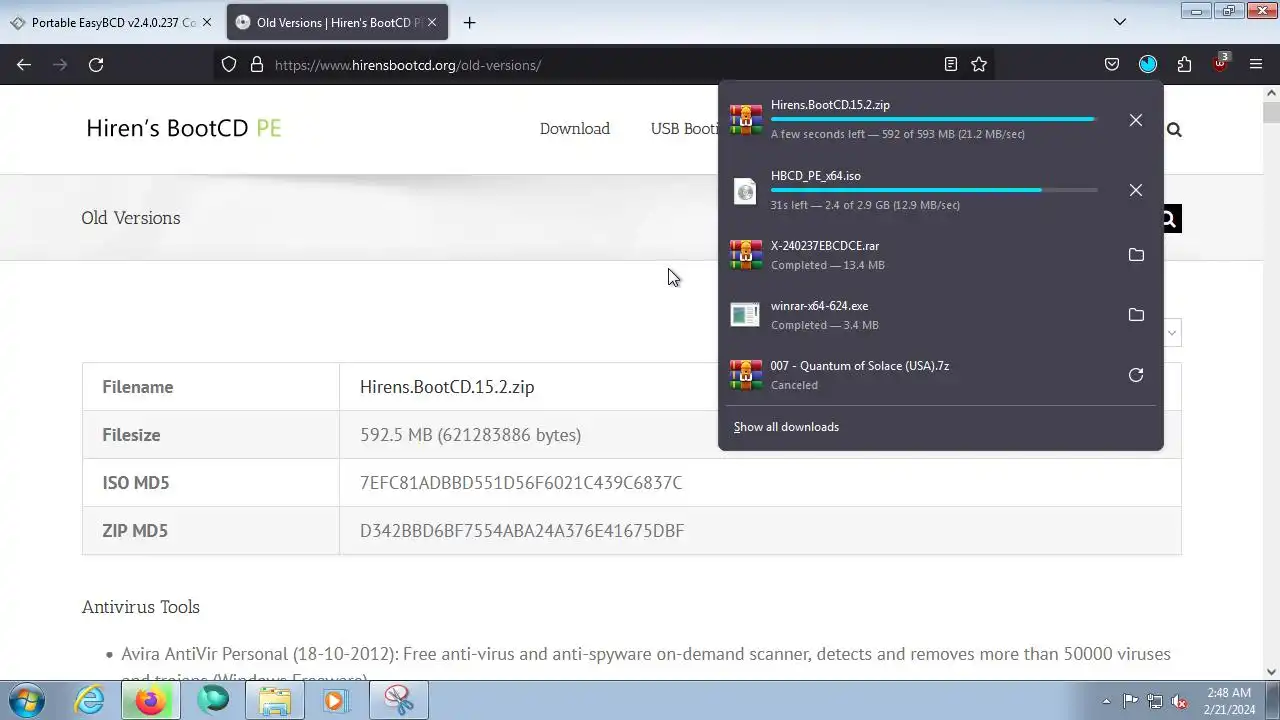
Task: Click the page vertical scrollbar
Action: pos(1272,383)
